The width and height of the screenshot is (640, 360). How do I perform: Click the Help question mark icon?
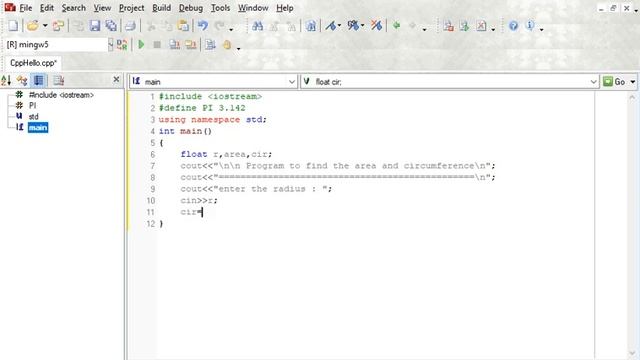tap(513, 26)
